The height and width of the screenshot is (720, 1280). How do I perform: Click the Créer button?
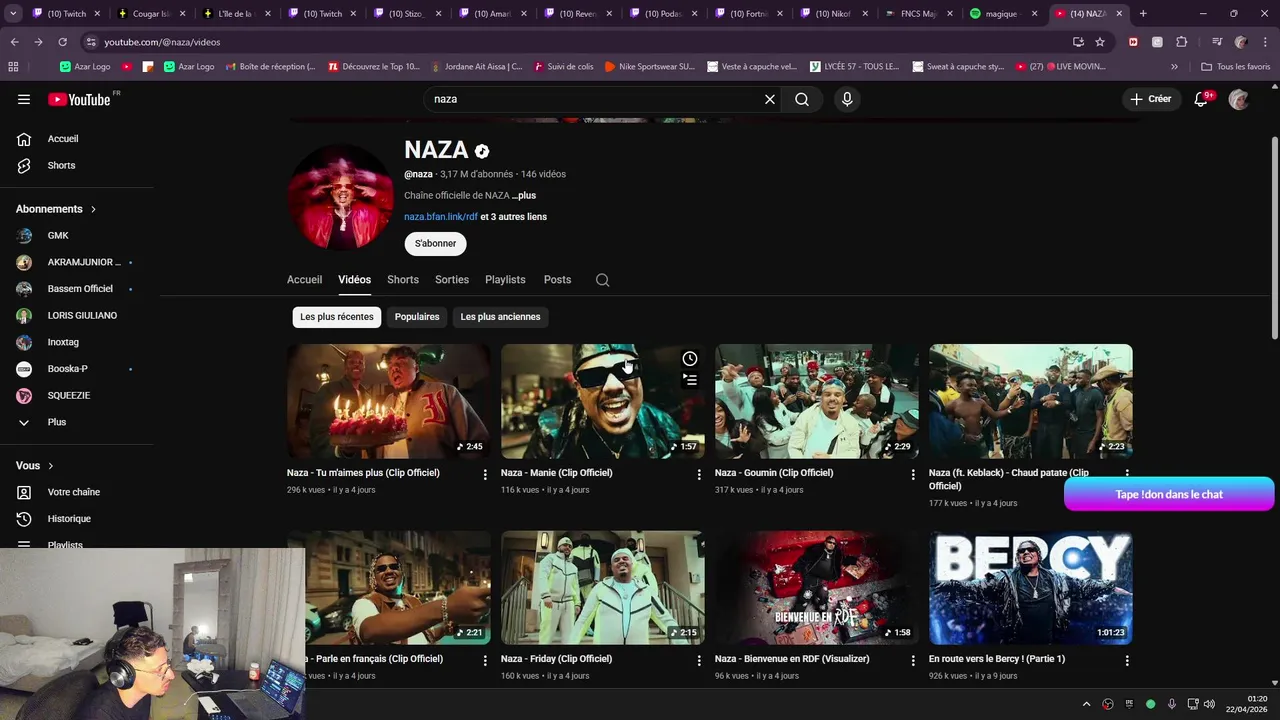click(1150, 99)
